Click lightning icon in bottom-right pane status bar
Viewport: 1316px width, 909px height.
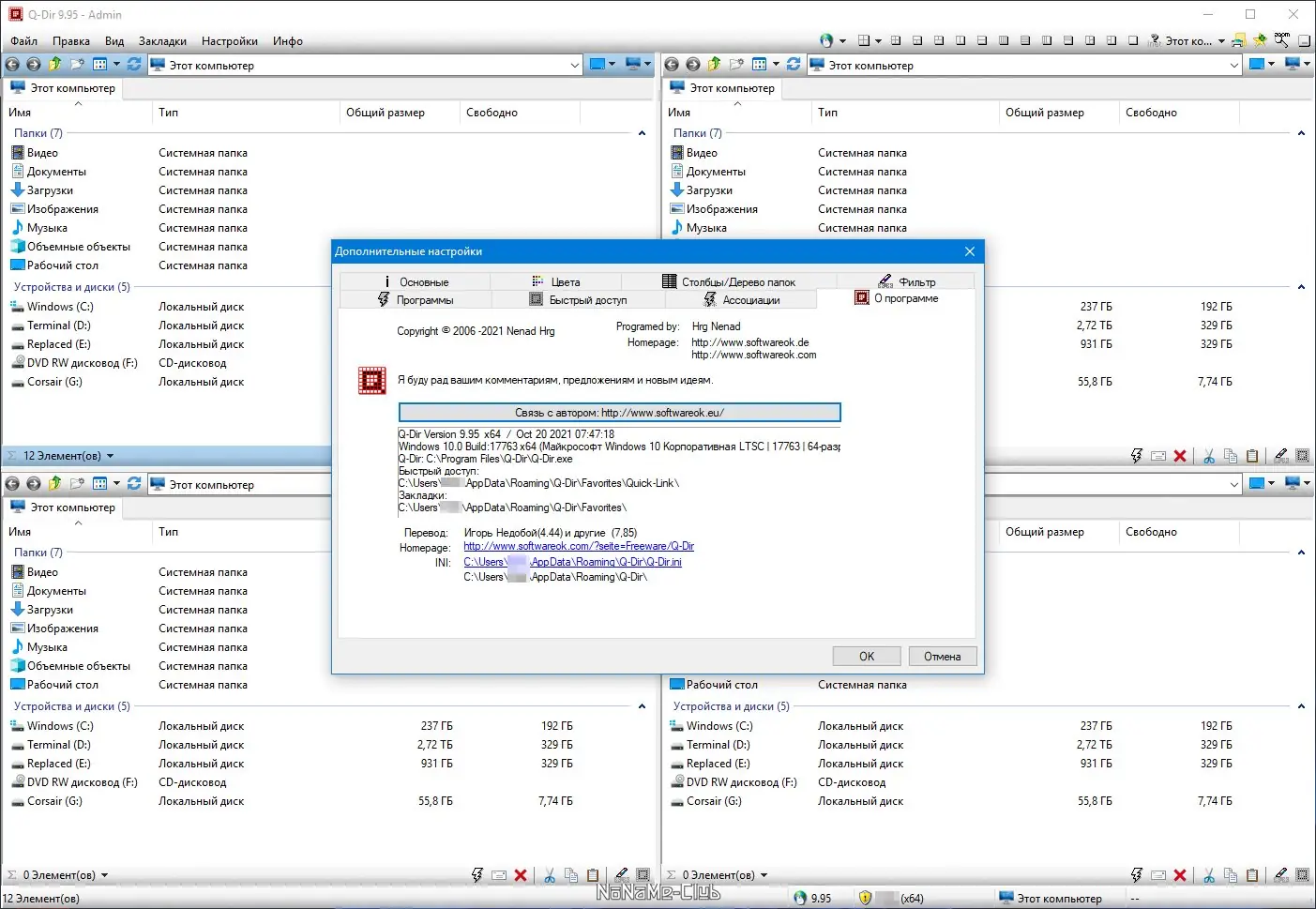[1137, 875]
